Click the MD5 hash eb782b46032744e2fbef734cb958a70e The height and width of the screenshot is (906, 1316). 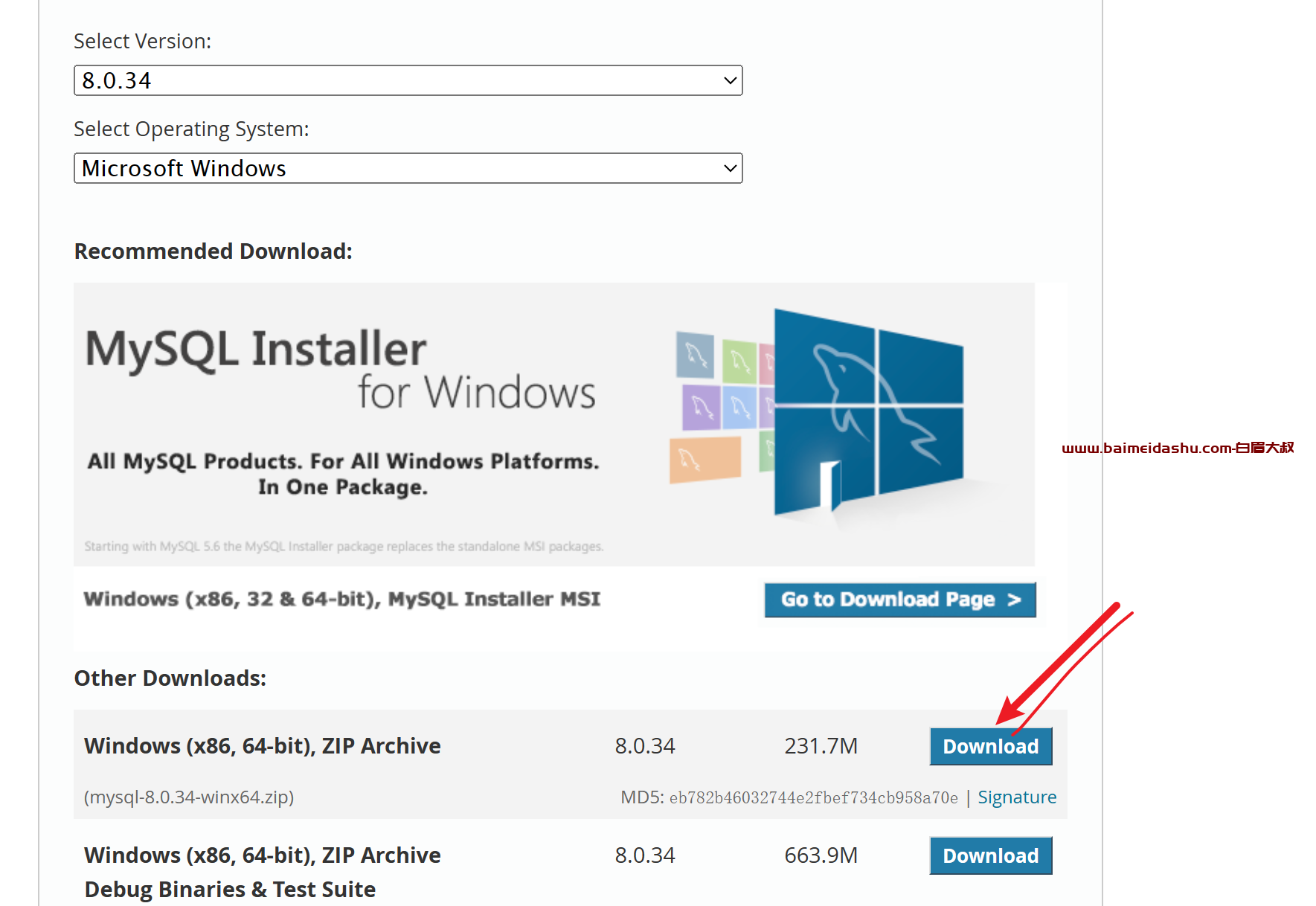pos(813,798)
